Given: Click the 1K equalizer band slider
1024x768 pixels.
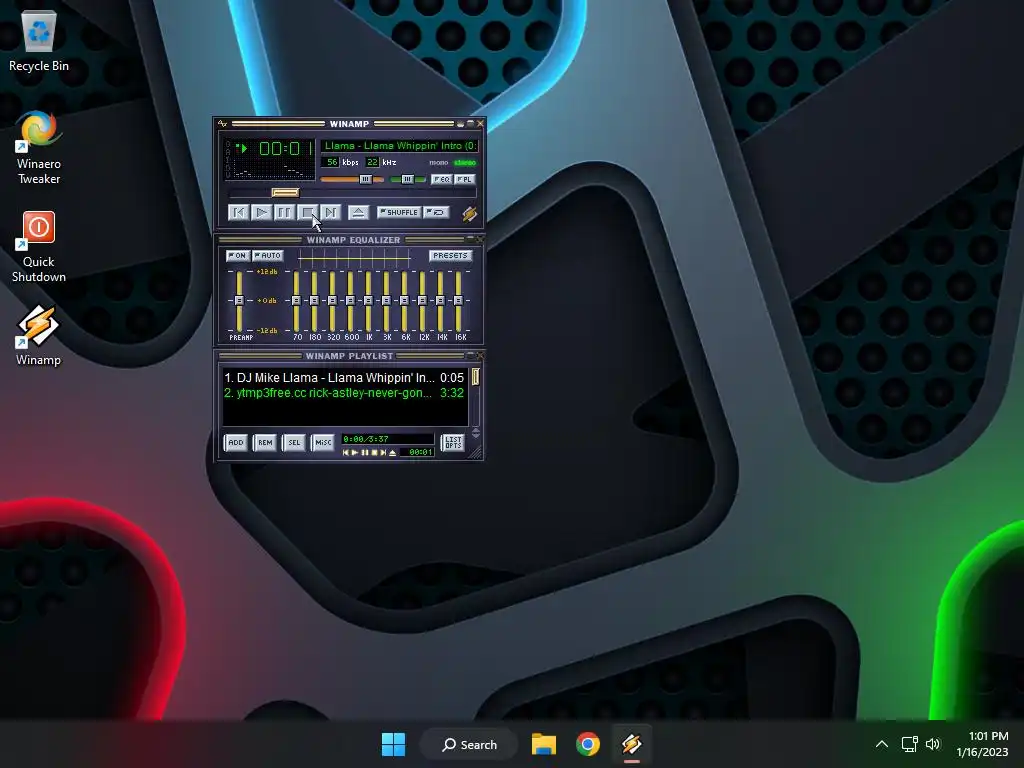Looking at the screenshot, I should tap(368, 300).
